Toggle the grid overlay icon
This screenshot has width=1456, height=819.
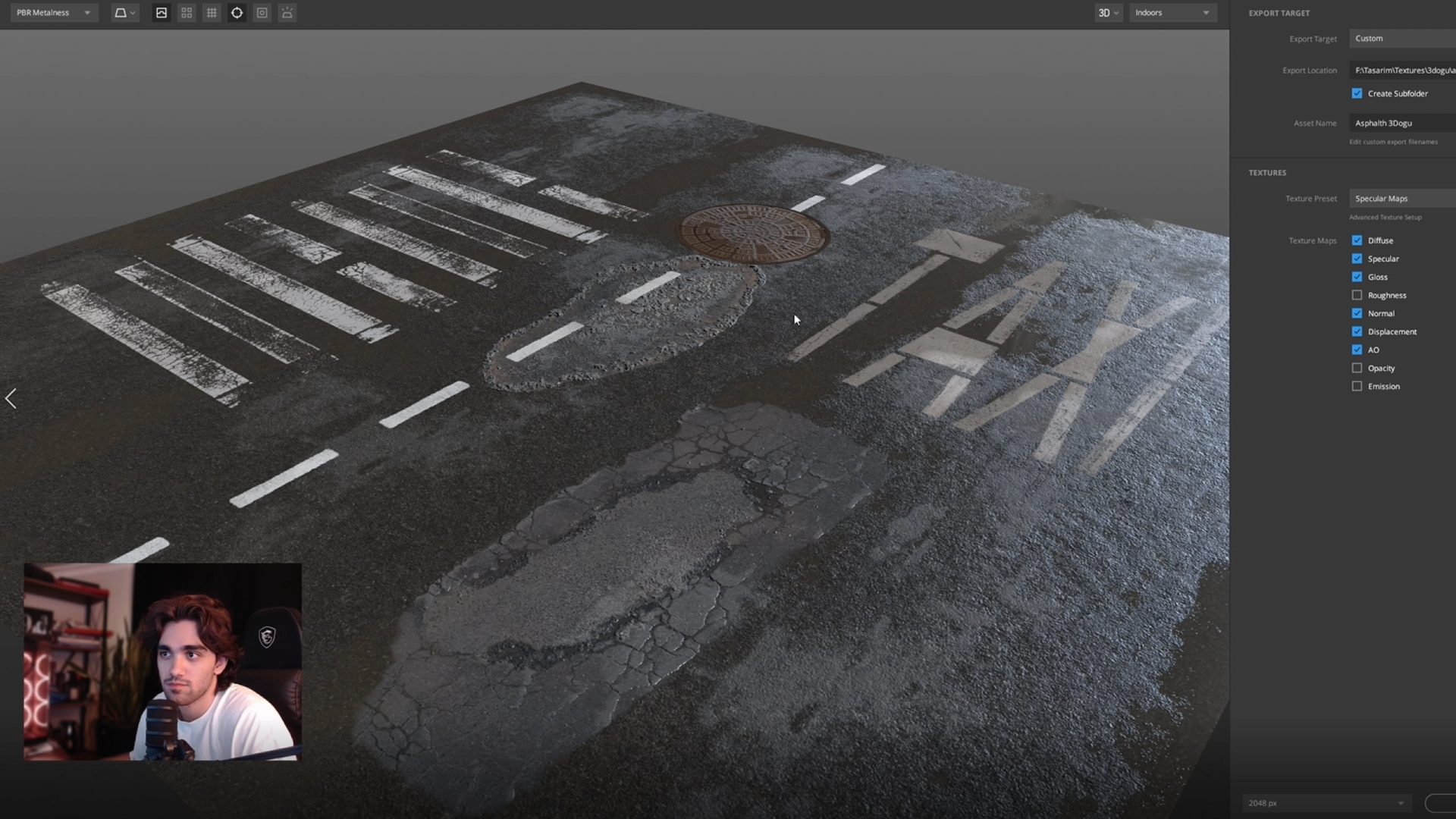(x=212, y=13)
